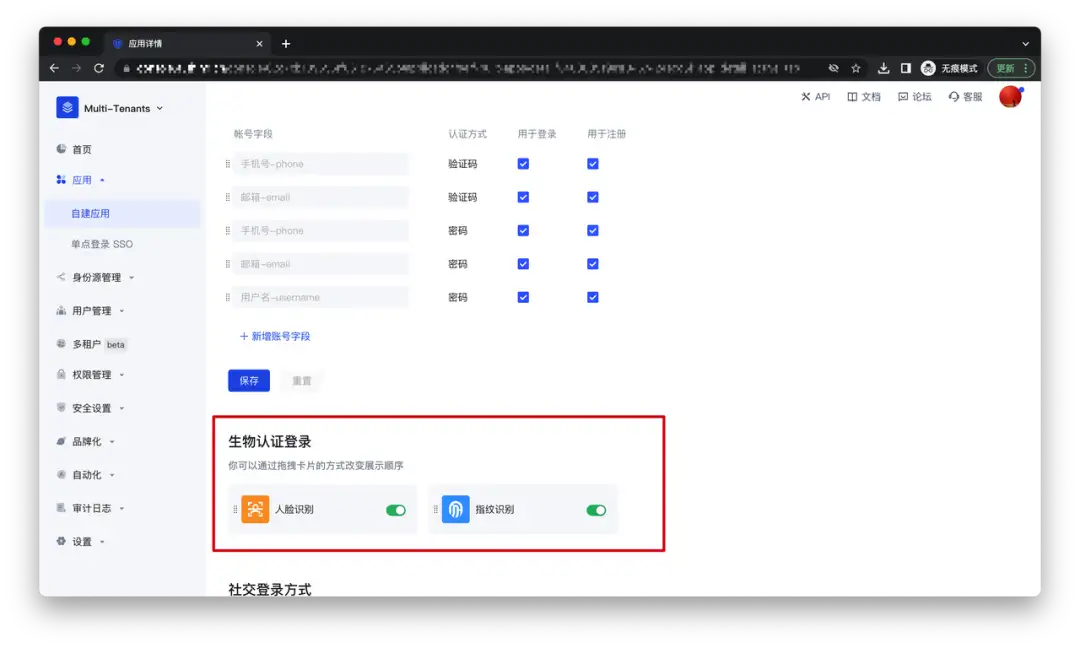Uncheck 用于注册 for username 密码 row
1080x648 pixels.
point(593,297)
